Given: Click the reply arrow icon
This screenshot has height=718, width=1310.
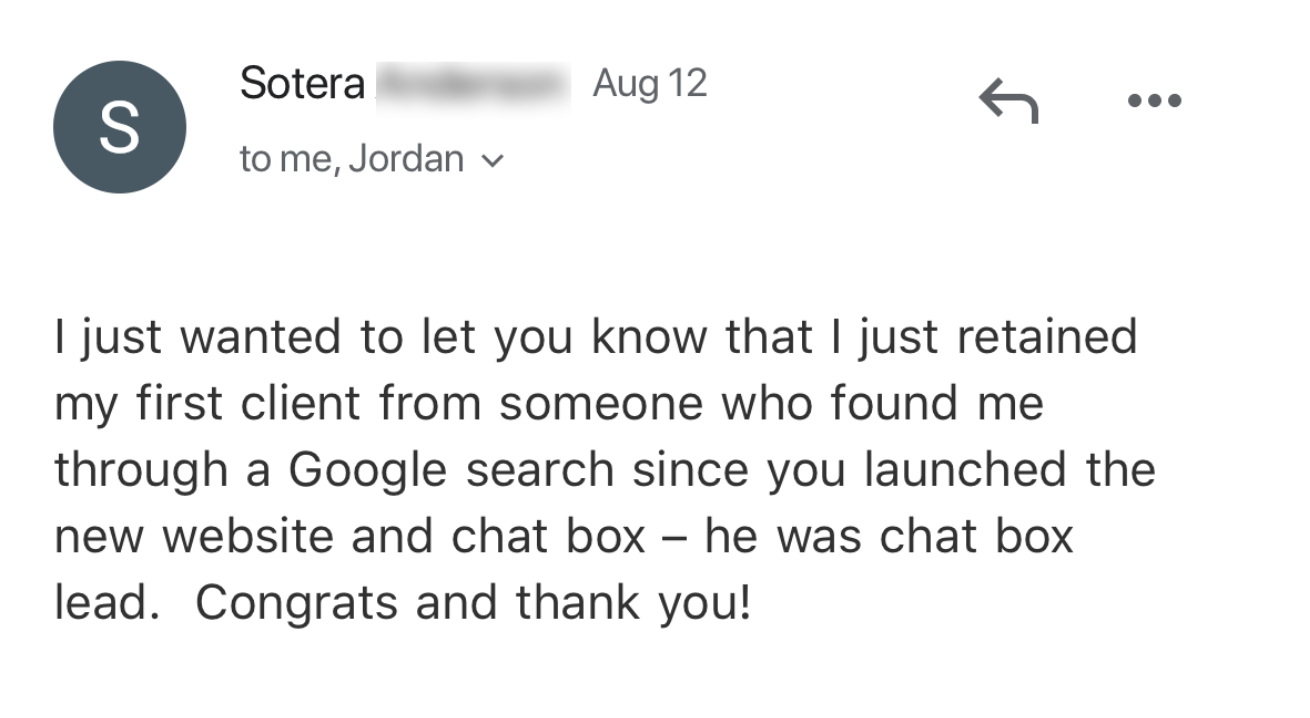Looking at the screenshot, I should 1008,101.
